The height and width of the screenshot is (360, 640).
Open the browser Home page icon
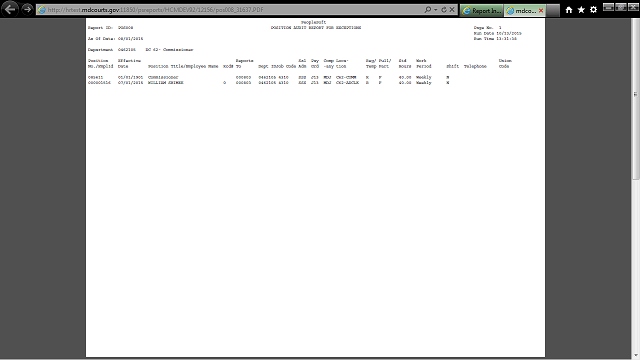pos(569,10)
